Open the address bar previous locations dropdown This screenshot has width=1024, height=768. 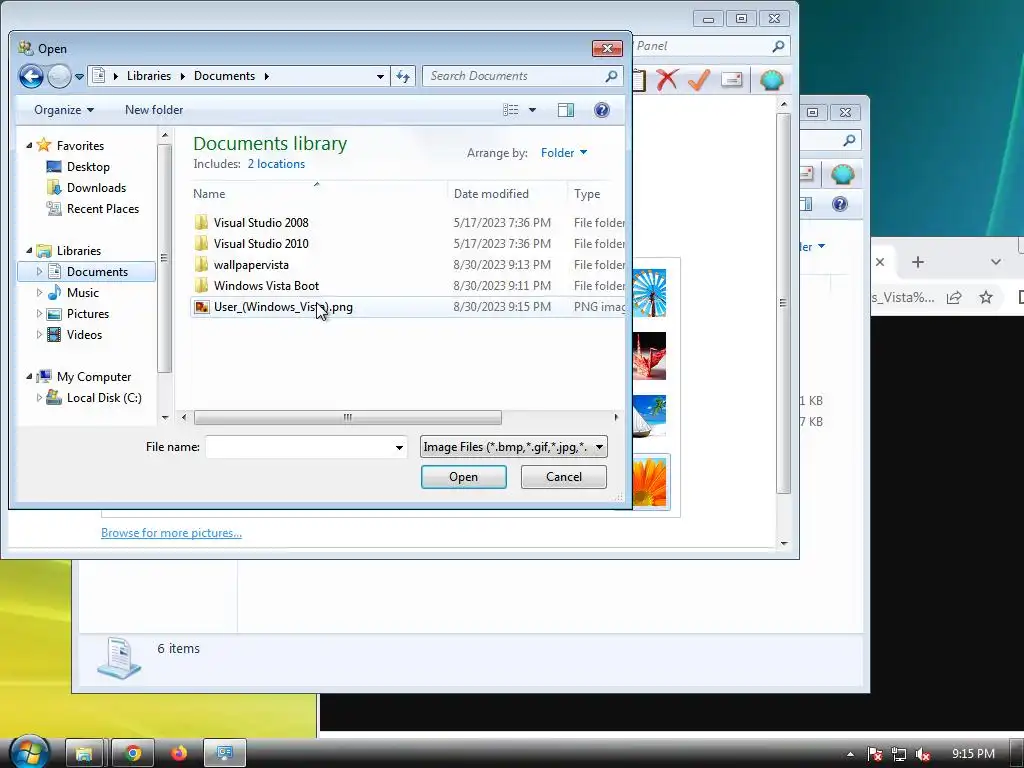[380, 76]
